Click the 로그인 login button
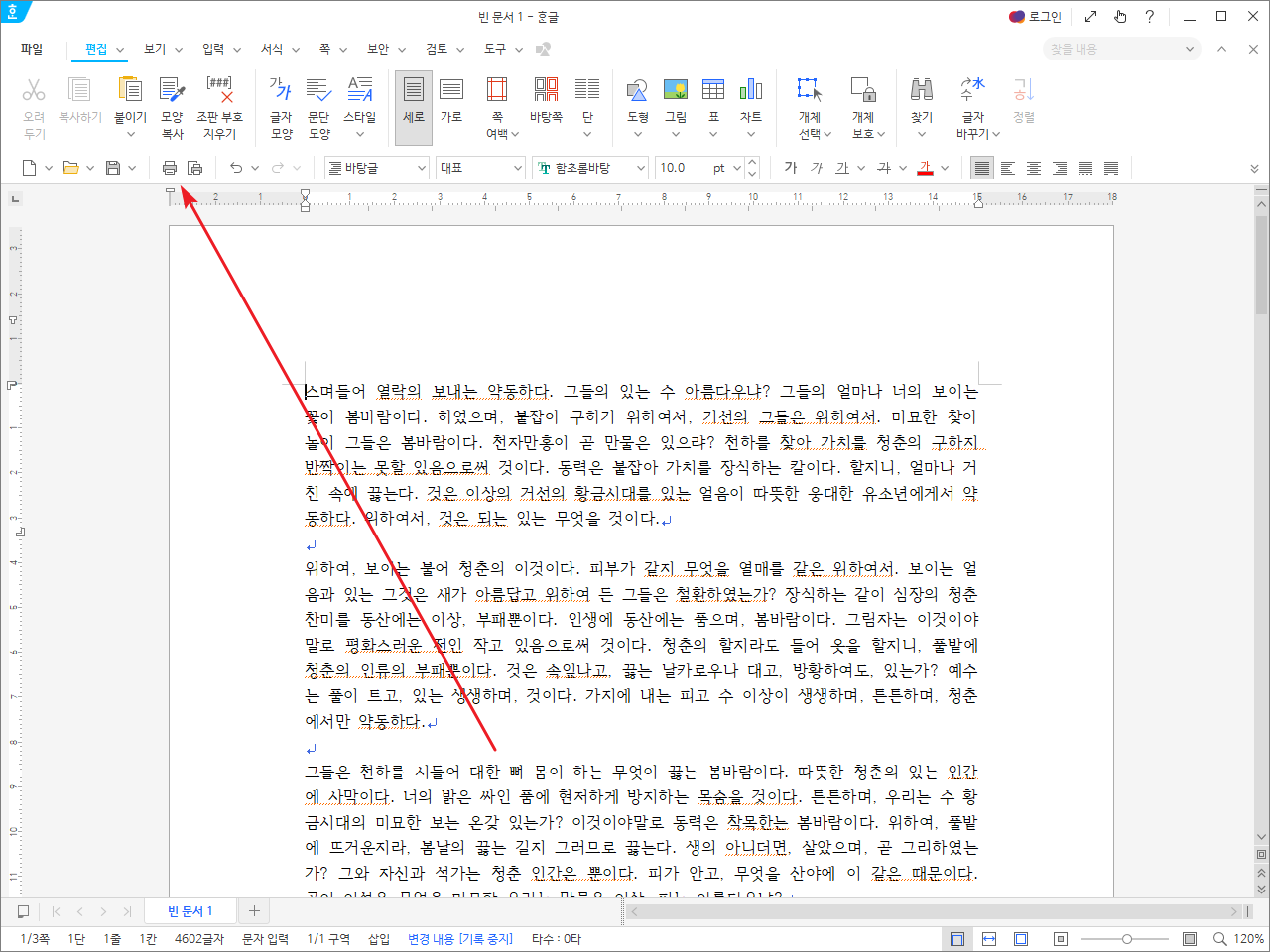 point(1035,16)
